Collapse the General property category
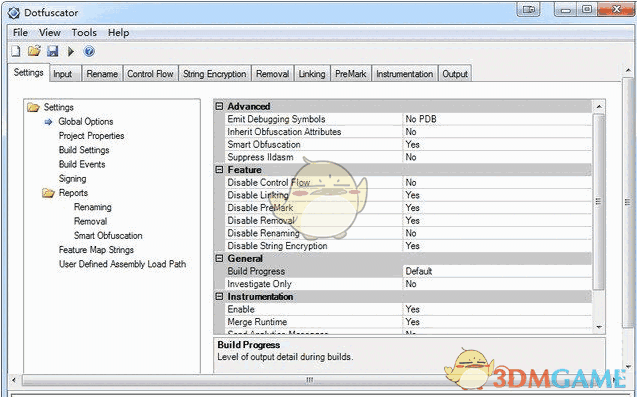Viewport: 637px width, 397px height. click(x=219, y=258)
